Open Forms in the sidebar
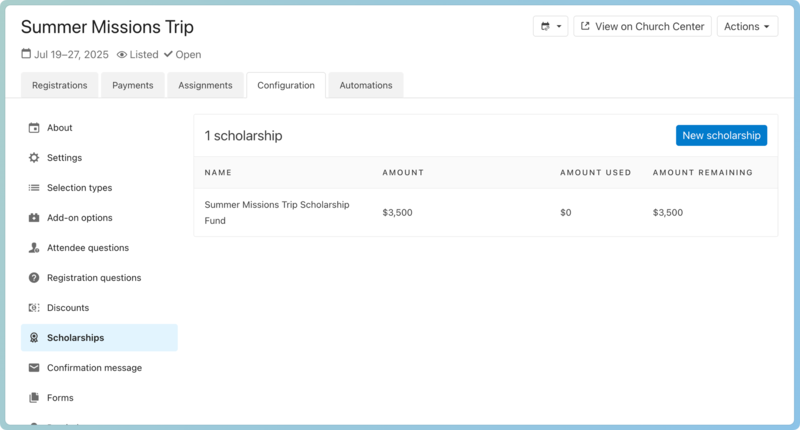The width and height of the screenshot is (800, 430). coord(99,397)
